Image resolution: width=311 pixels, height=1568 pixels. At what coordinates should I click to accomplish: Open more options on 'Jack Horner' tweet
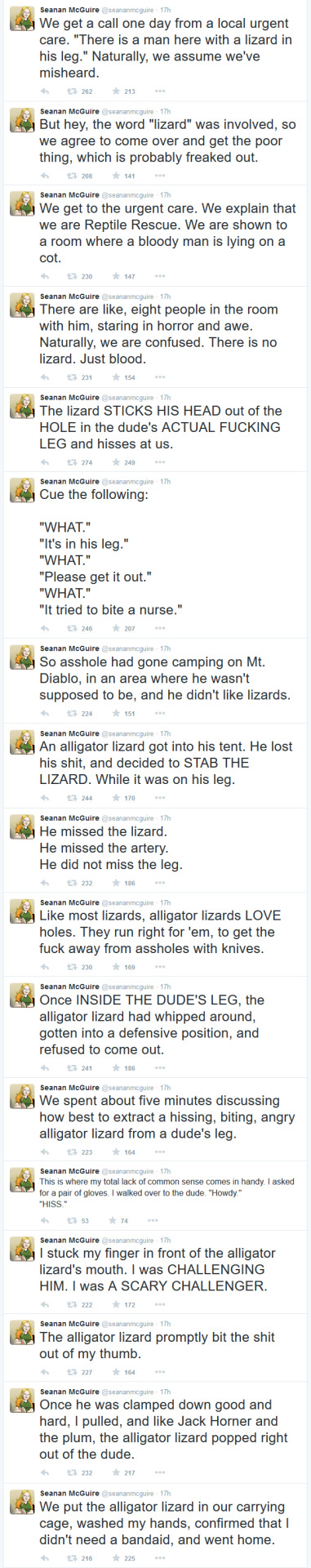coord(160,1472)
